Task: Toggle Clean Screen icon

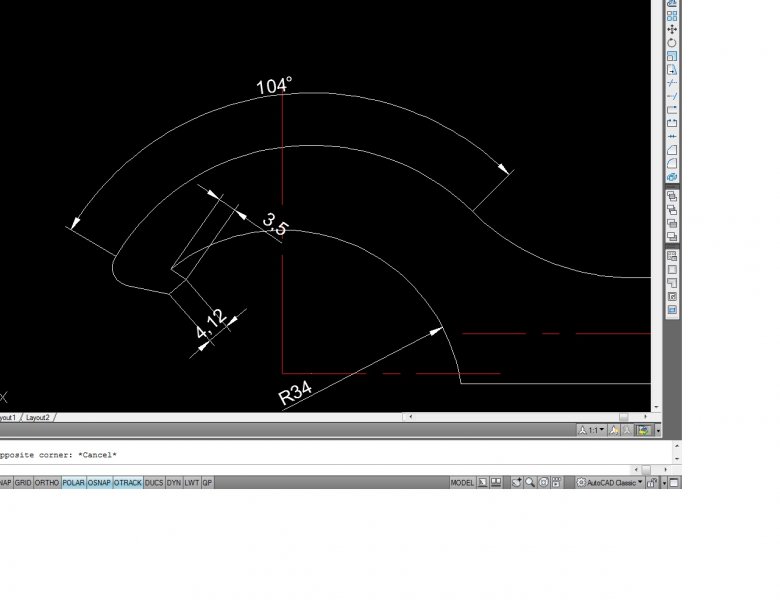Action: point(675,483)
